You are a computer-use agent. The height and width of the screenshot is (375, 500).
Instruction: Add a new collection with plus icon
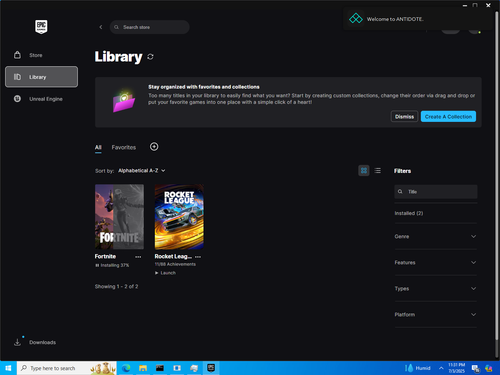pyautogui.click(x=154, y=147)
